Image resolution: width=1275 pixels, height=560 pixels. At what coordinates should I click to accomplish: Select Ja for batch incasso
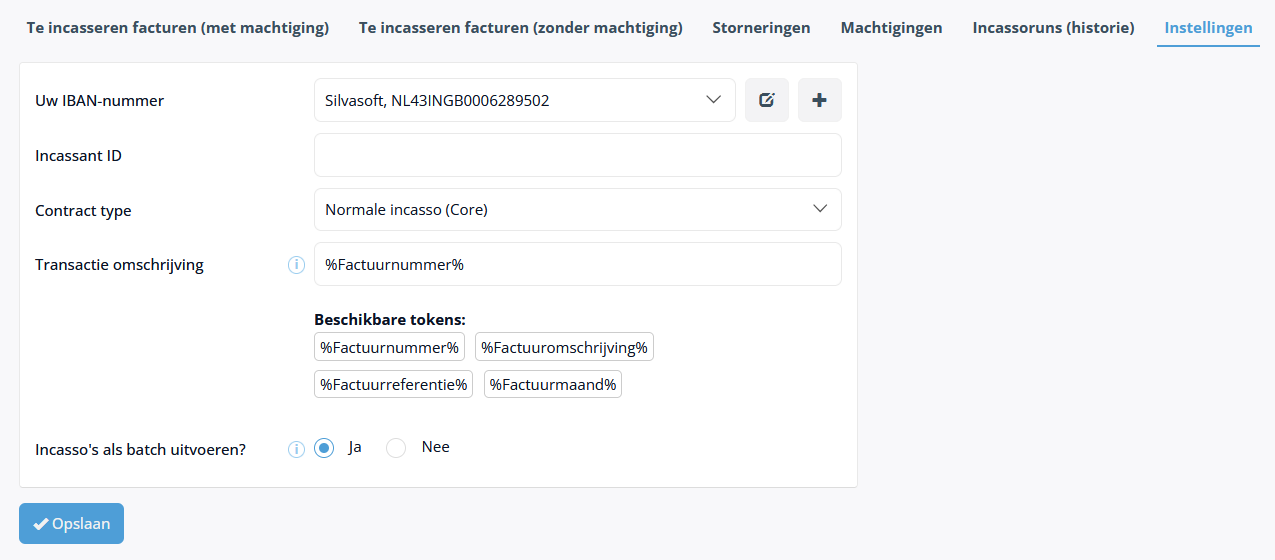324,448
